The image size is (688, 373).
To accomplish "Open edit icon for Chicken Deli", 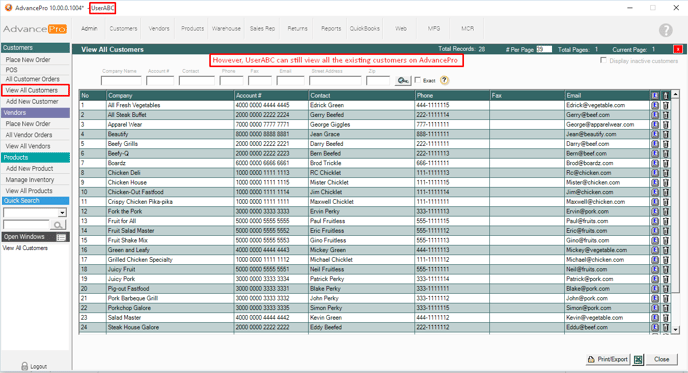I will 655,173.
